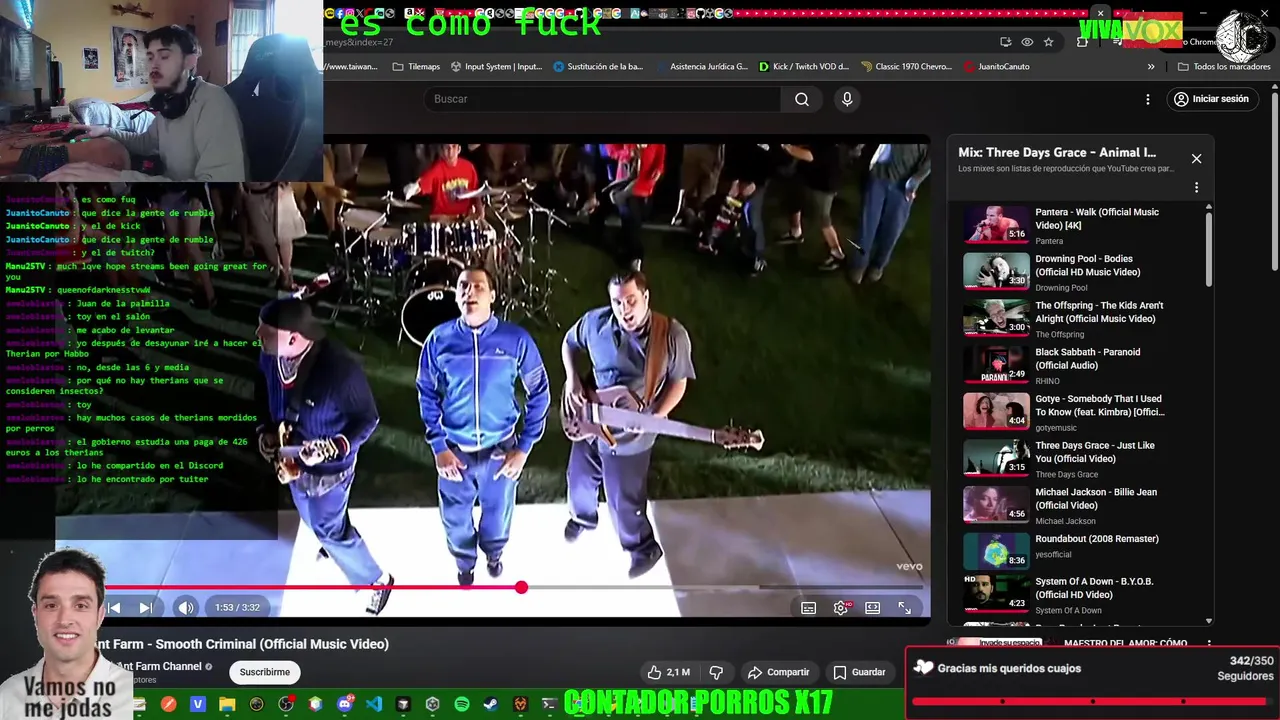Image resolution: width=1280 pixels, height=720 pixels.
Task: Dislike the video with thumbs-down icon
Action: click(x=716, y=672)
